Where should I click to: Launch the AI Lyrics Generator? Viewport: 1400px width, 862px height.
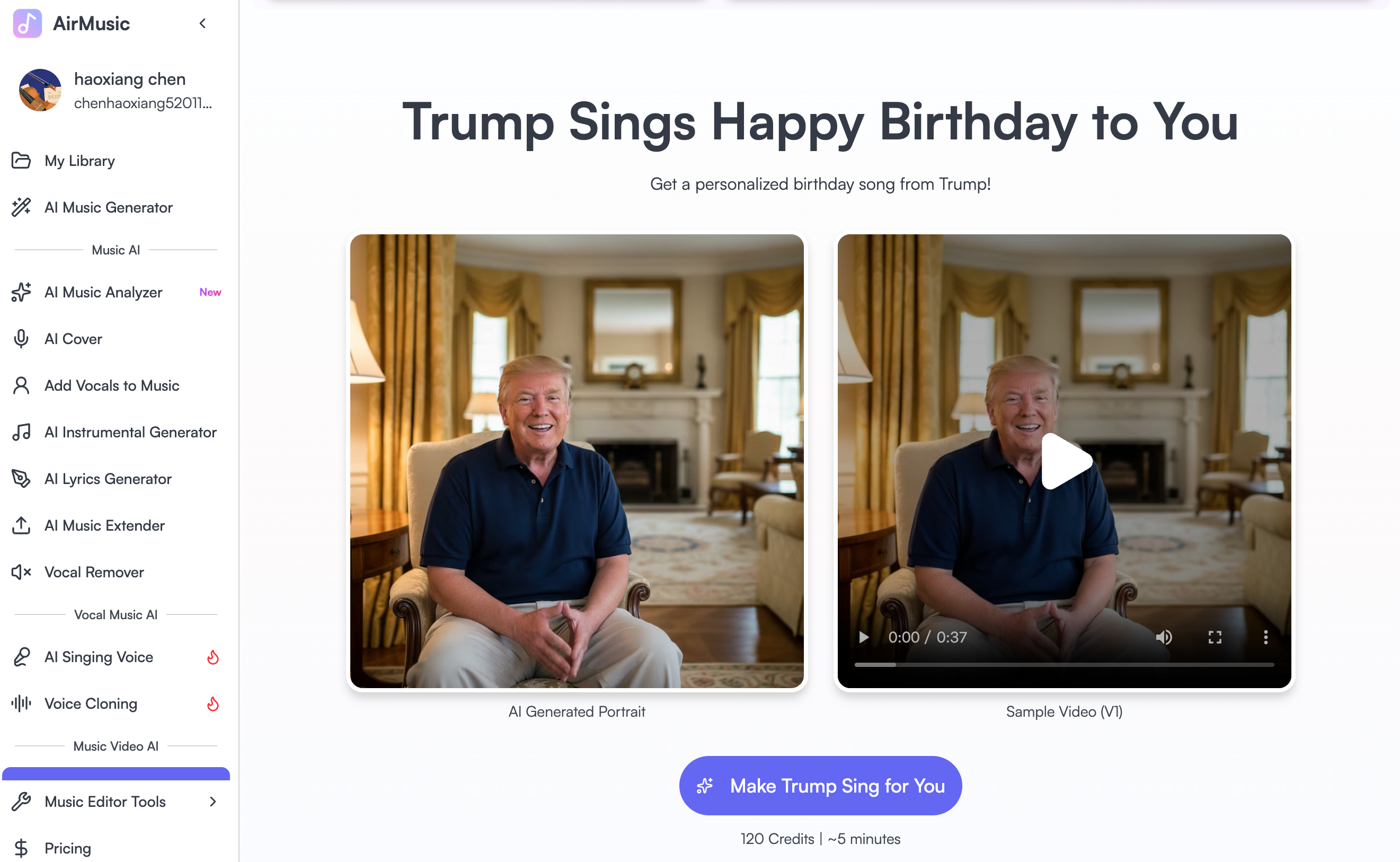tap(108, 479)
